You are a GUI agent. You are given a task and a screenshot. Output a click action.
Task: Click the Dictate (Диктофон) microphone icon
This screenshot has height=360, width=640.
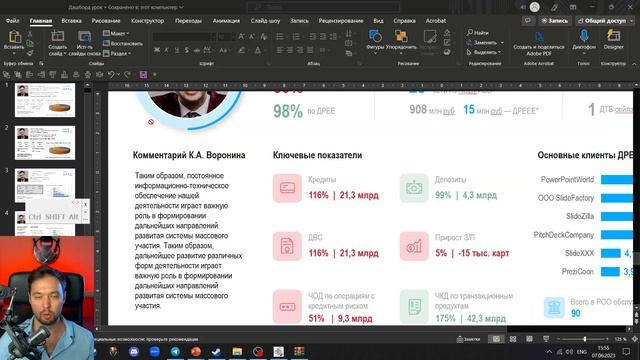[x=584, y=36]
